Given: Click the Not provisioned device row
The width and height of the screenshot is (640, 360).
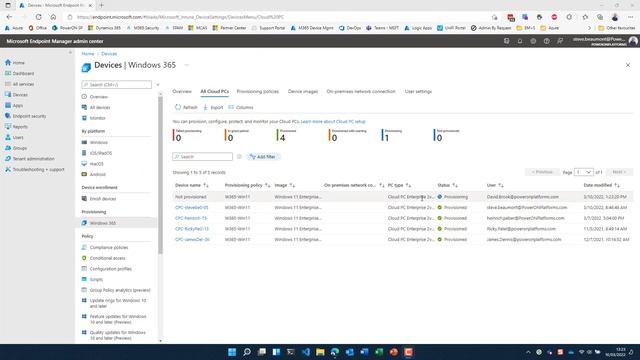Looking at the screenshot, I should [x=402, y=197].
